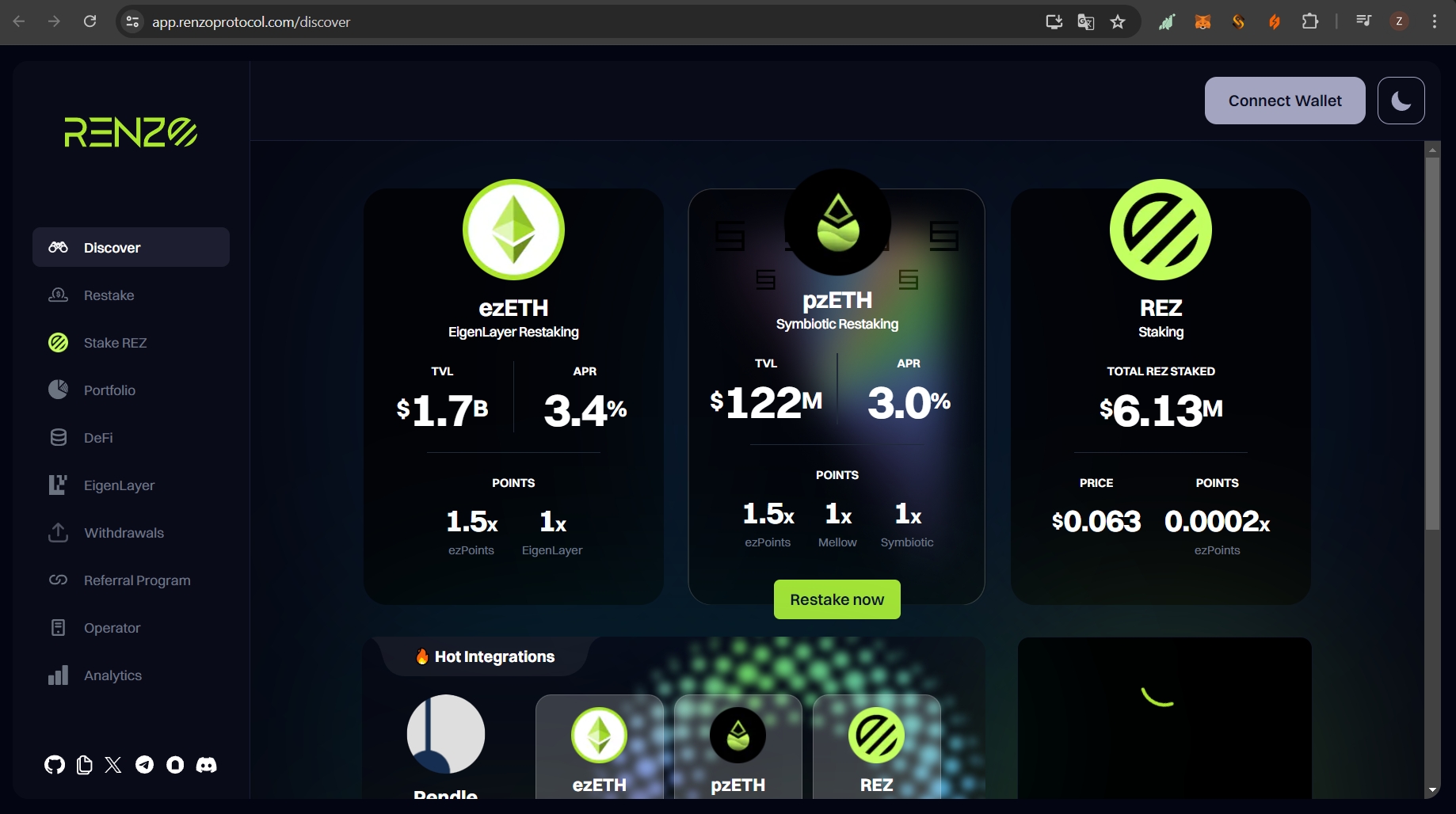Open the media controls playlist icon
The width and height of the screenshot is (1456, 814).
1363,22
